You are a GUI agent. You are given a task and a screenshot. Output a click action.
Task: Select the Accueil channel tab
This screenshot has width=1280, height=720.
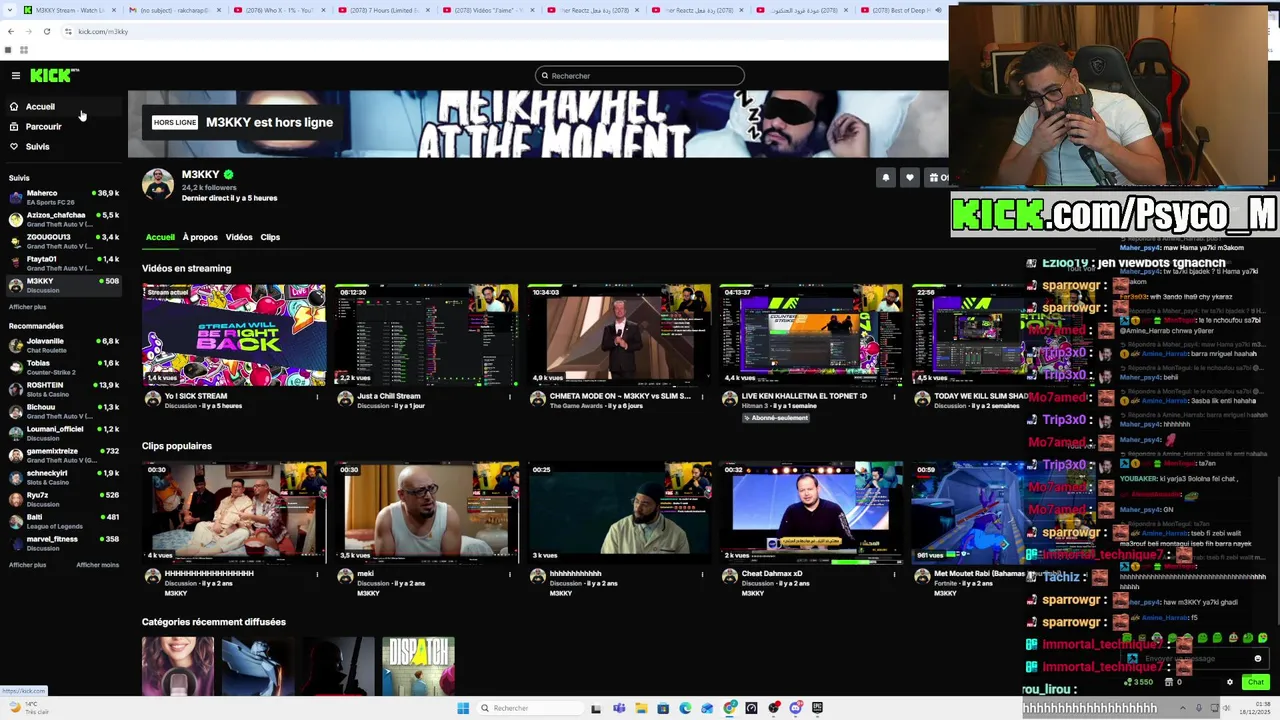[x=160, y=237]
